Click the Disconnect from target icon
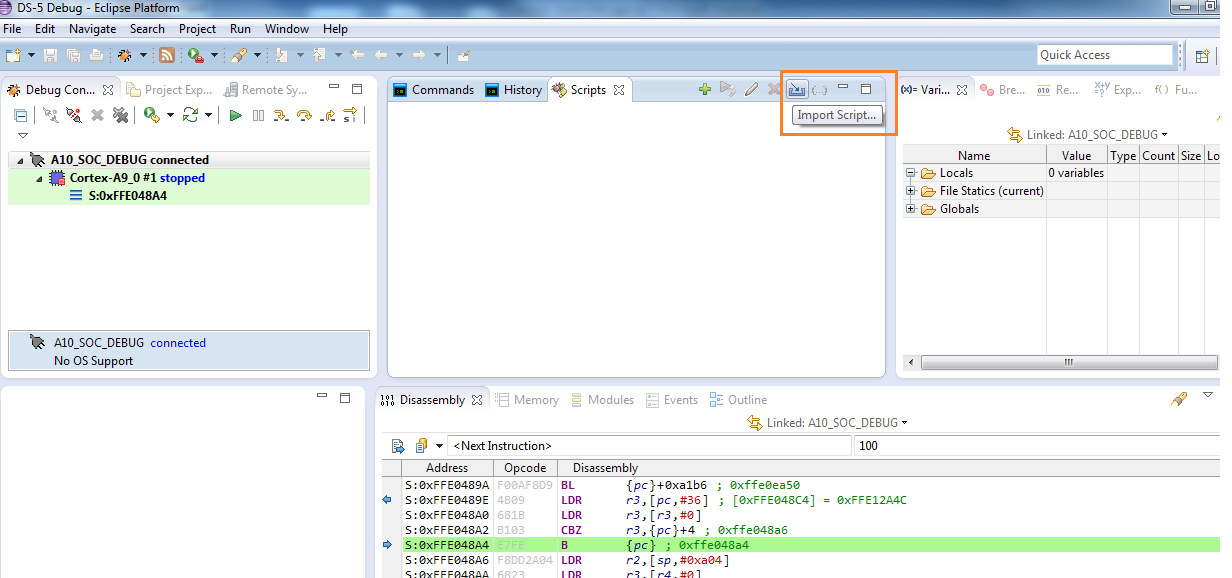Image resolution: width=1232 pixels, height=578 pixels. 74,116
